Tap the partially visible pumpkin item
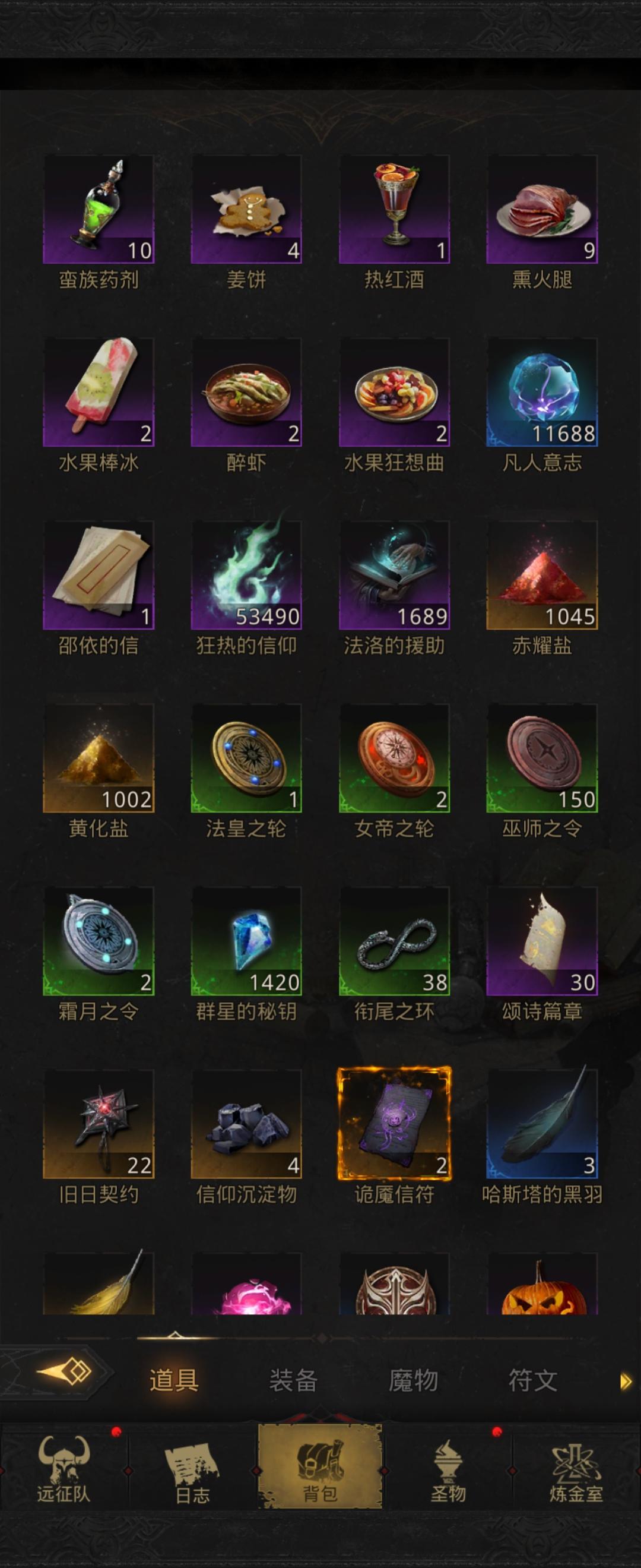This screenshot has width=641, height=1568. [x=542, y=1283]
